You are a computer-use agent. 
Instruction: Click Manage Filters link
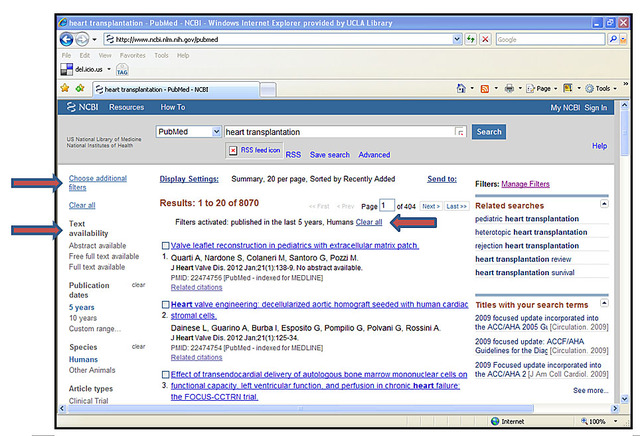point(525,184)
